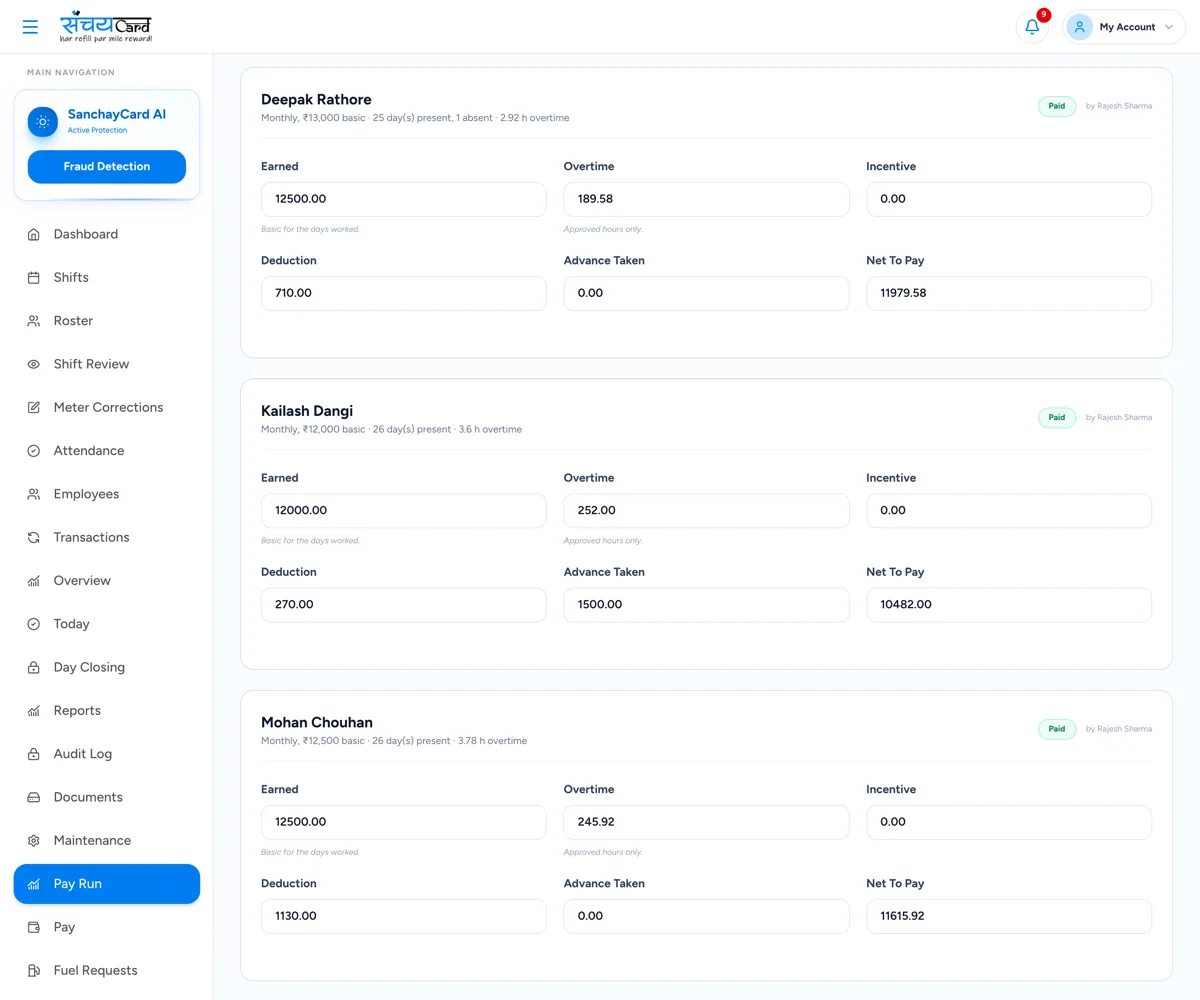The height and width of the screenshot is (1000, 1200).
Task: Click Deepak Rathore's Deduction field
Action: pyautogui.click(x=404, y=293)
